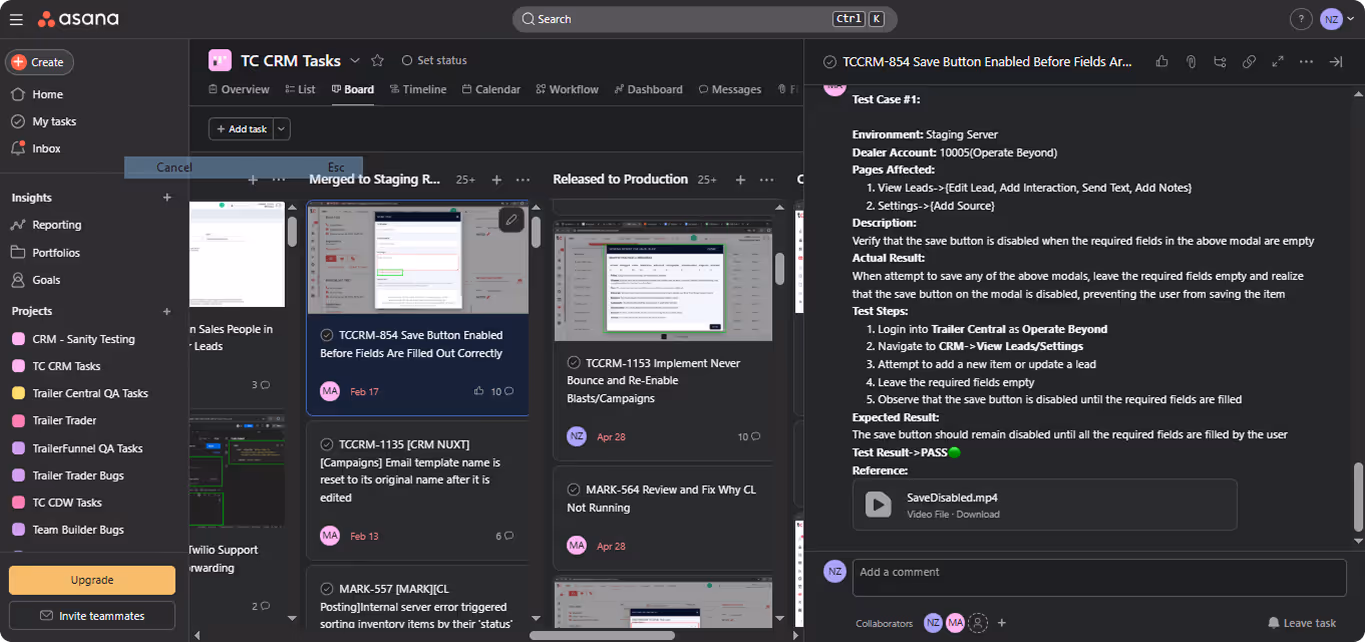Add a collaborator with plus icon

pyautogui.click(x=1002, y=623)
